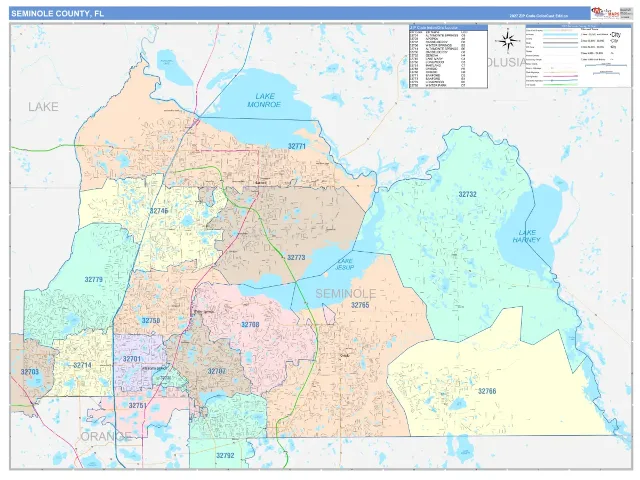Select the LAKE HARNEY label

click(x=527, y=236)
